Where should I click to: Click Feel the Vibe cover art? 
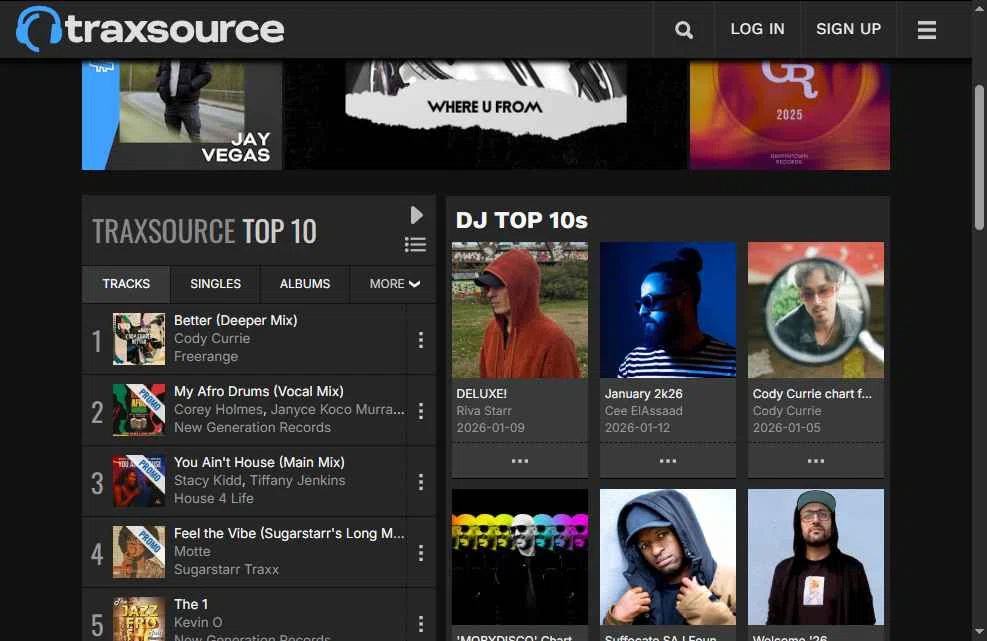(139, 553)
